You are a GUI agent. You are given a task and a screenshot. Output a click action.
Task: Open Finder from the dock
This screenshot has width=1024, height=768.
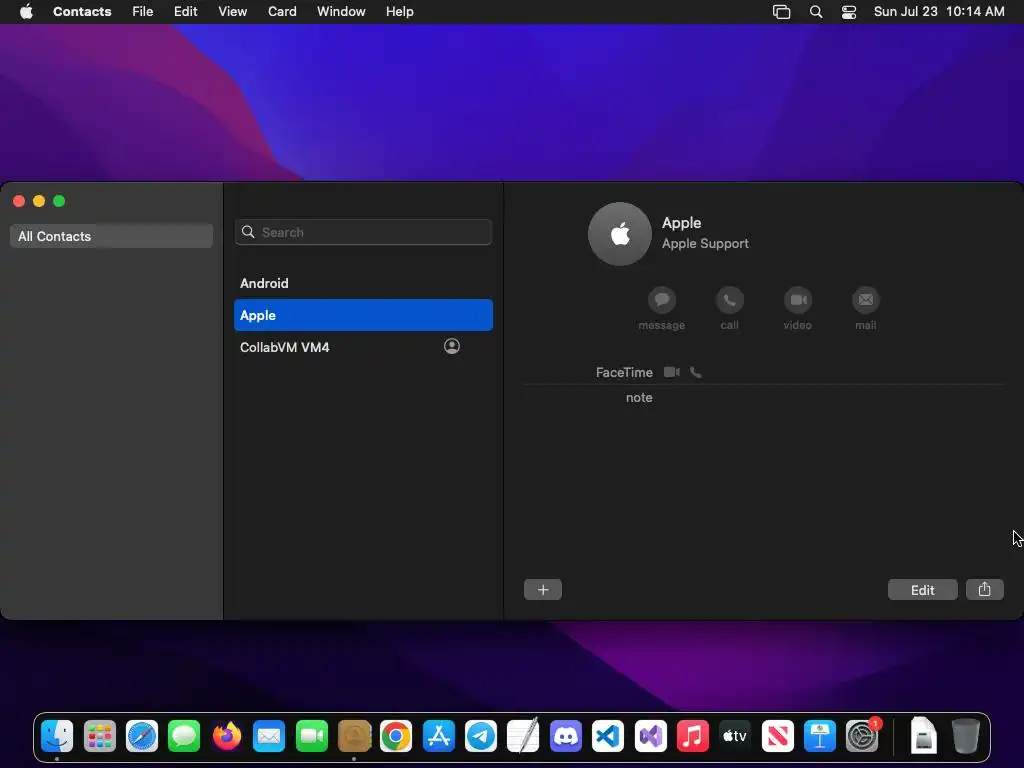(57, 736)
